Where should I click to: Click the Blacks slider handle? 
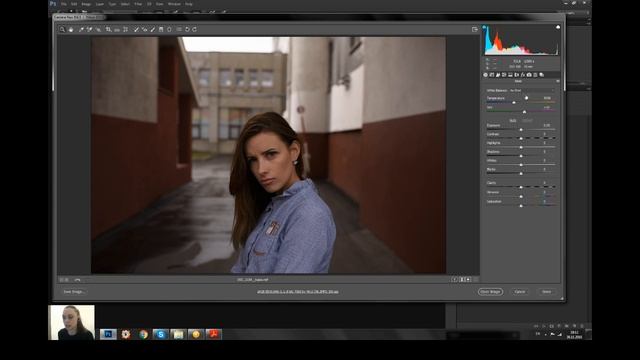click(521, 173)
